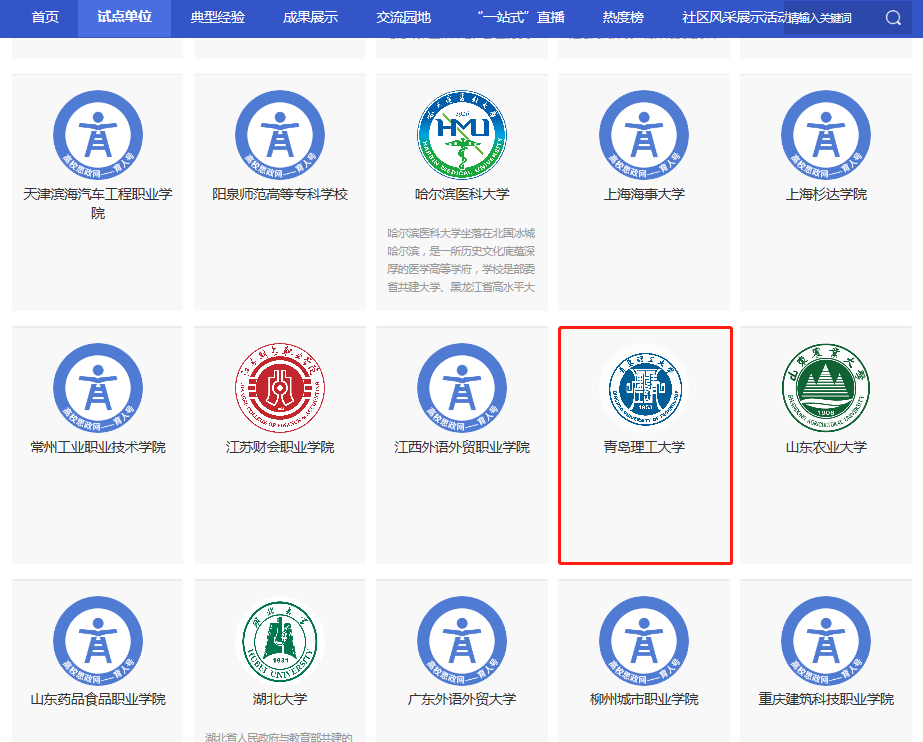Image resolution: width=923 pixels, height=742 pixels.
Task: Click the 柳州城市职业学院 link
Action: pyautogui.click(x=644, y=699)
